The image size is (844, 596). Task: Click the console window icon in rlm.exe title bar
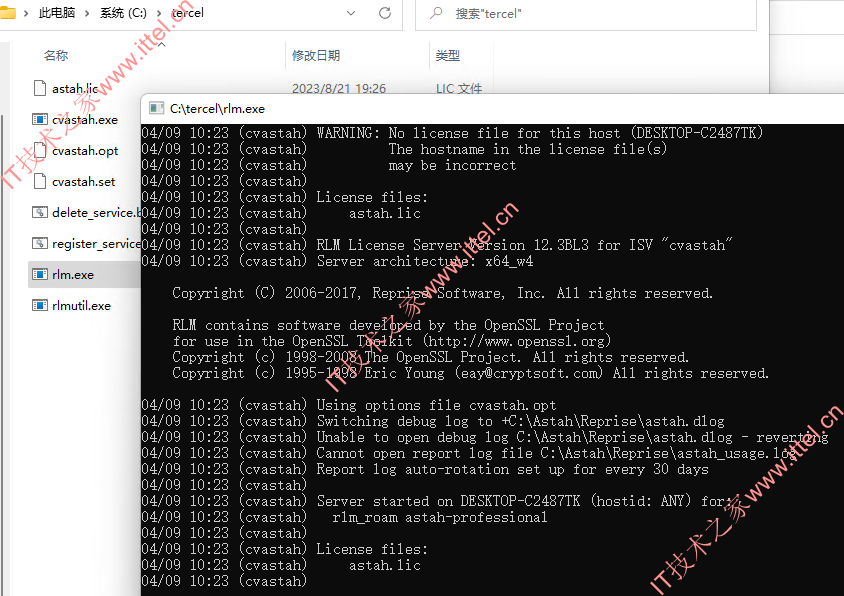157,108
